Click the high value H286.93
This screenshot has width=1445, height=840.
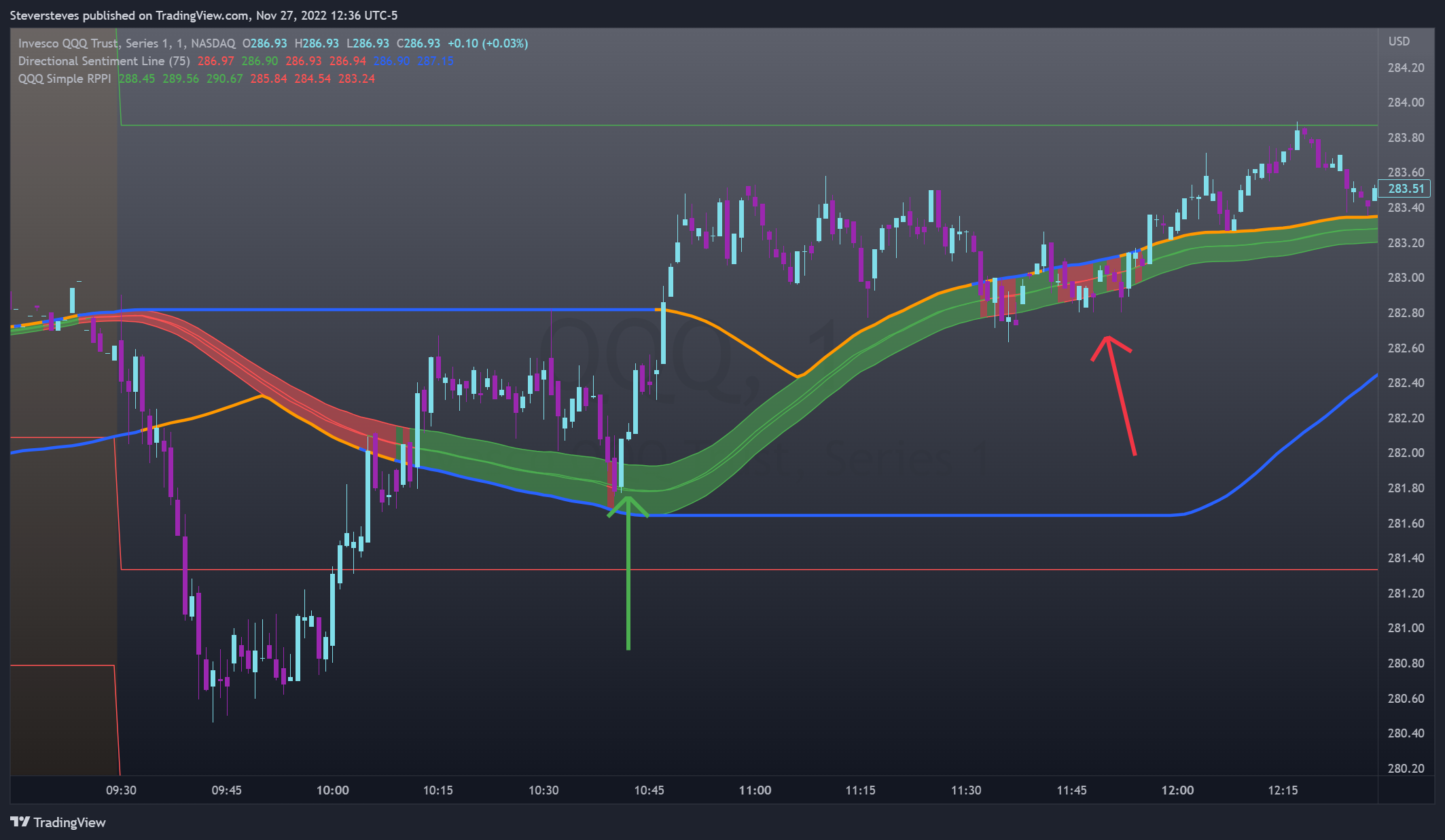tap(317, 43)
